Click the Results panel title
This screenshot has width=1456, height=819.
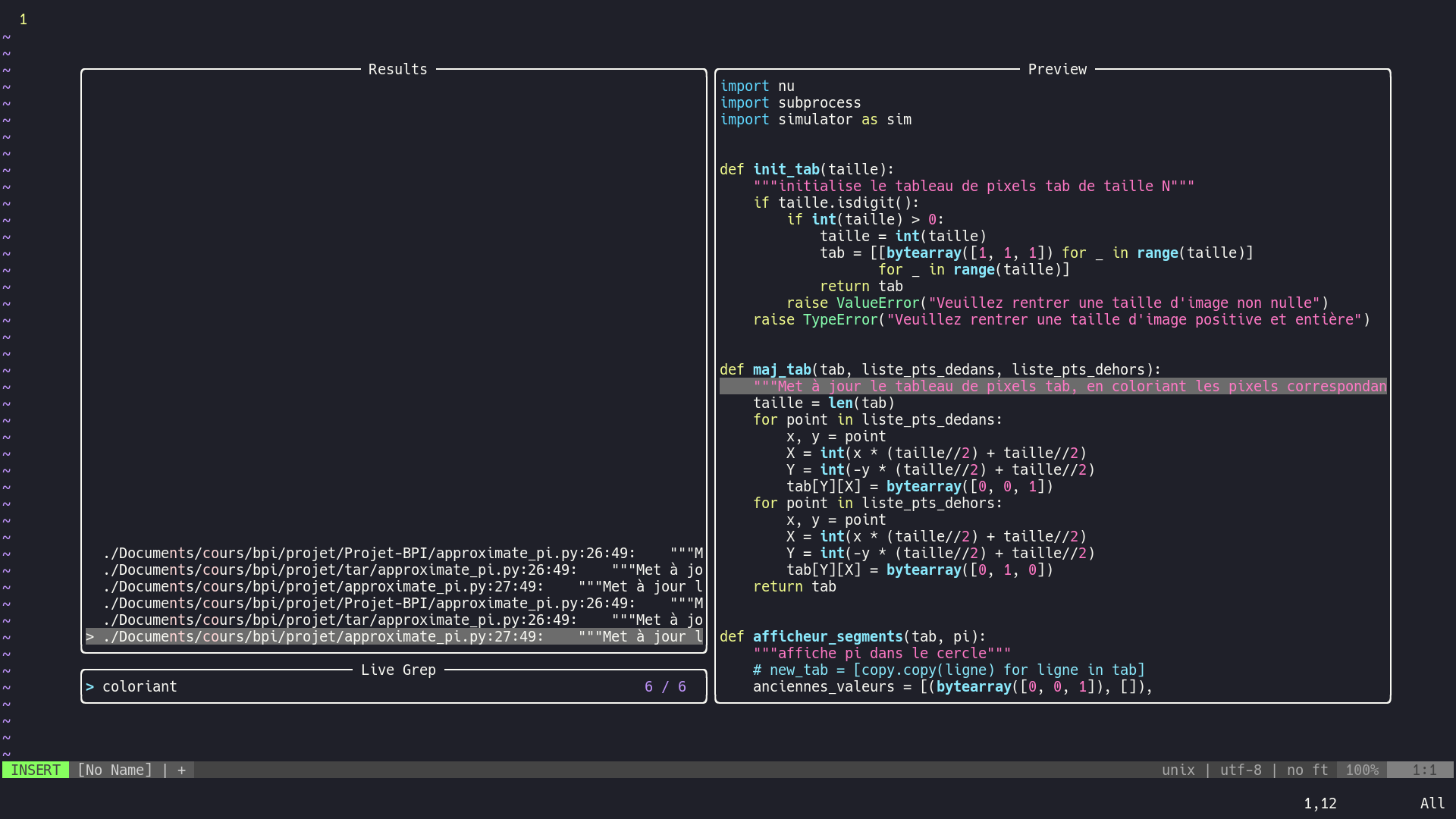click(x=397, y=70)
